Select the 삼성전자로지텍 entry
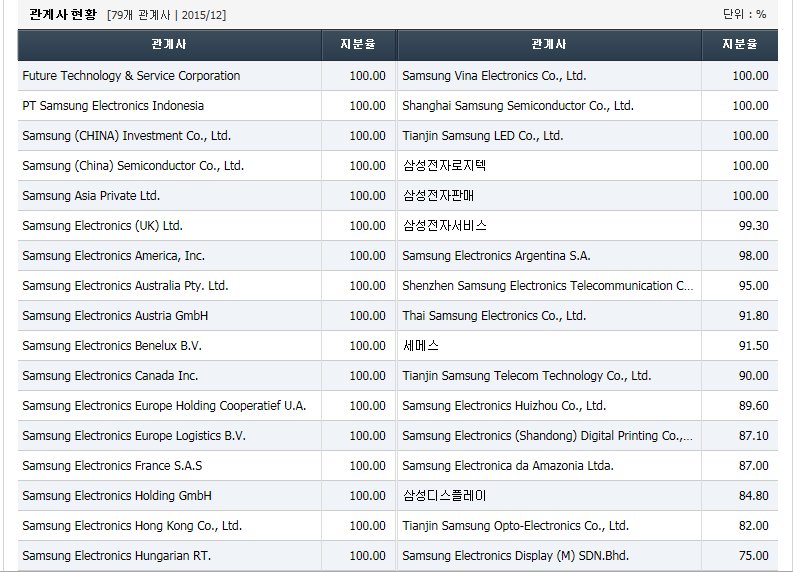This screenshot has height=572, width=793. point(445,166)
